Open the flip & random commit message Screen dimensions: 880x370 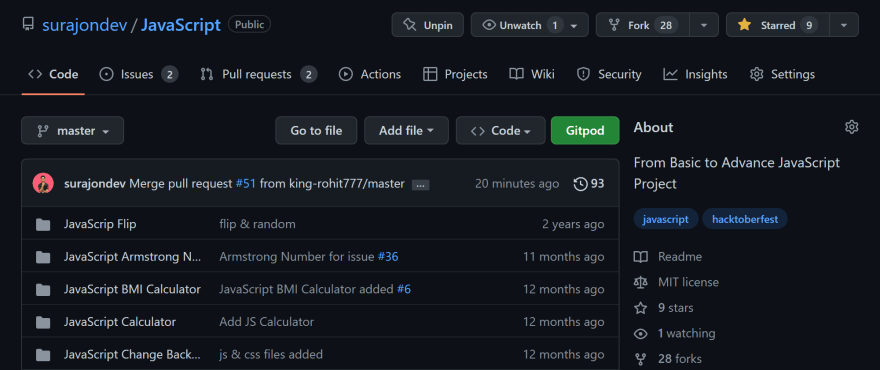point(257,224)
